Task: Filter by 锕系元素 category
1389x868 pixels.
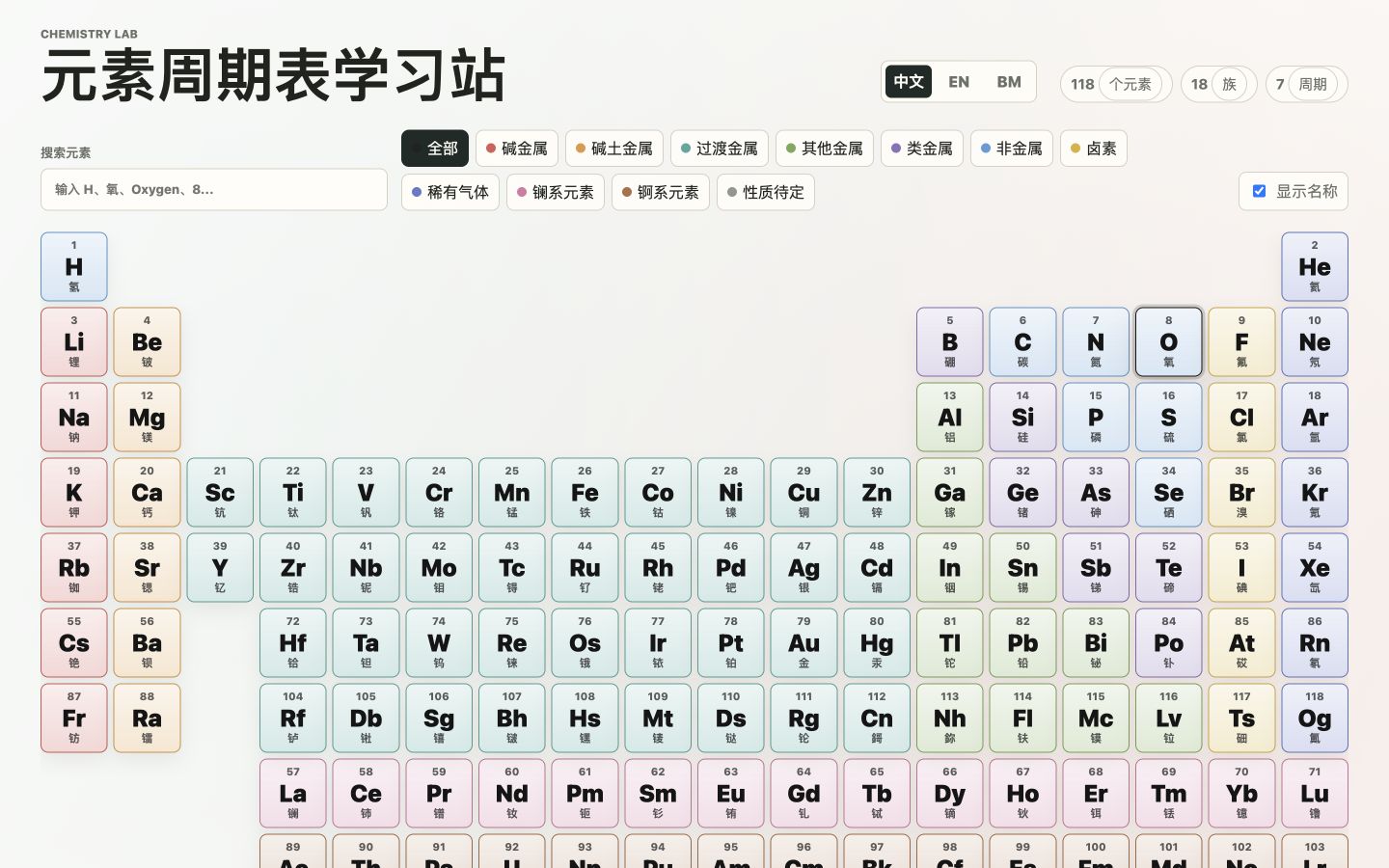Action: 661,192
